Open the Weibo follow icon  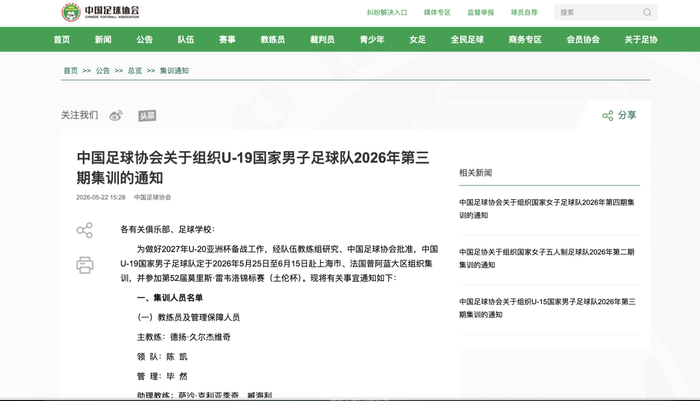coord(116,116)
